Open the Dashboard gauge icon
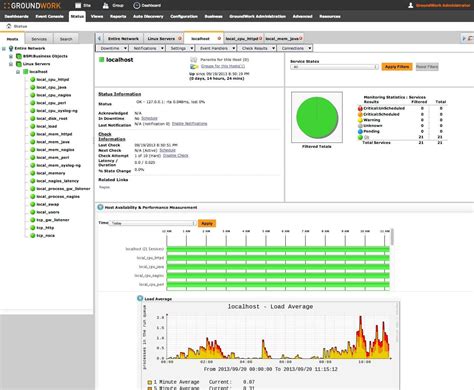Viewport: 474px width, 390px height. (x=136, y=5)
